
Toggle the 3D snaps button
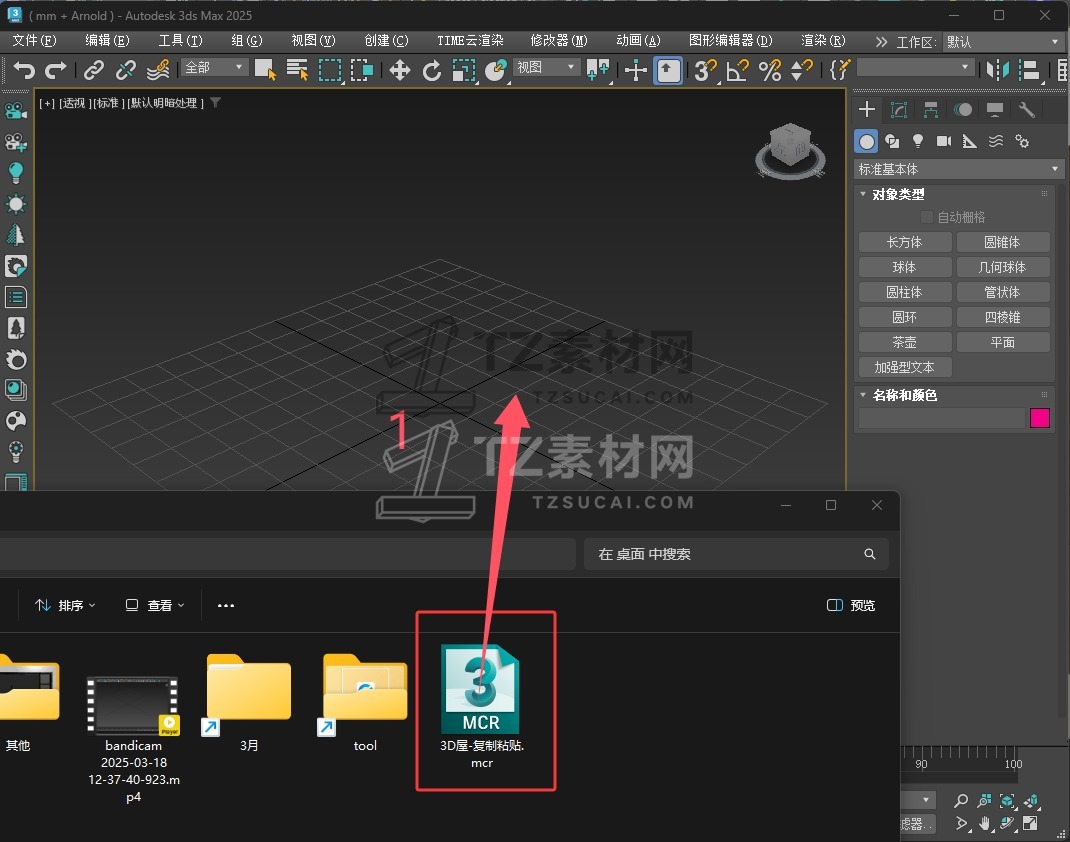[705, 70]
